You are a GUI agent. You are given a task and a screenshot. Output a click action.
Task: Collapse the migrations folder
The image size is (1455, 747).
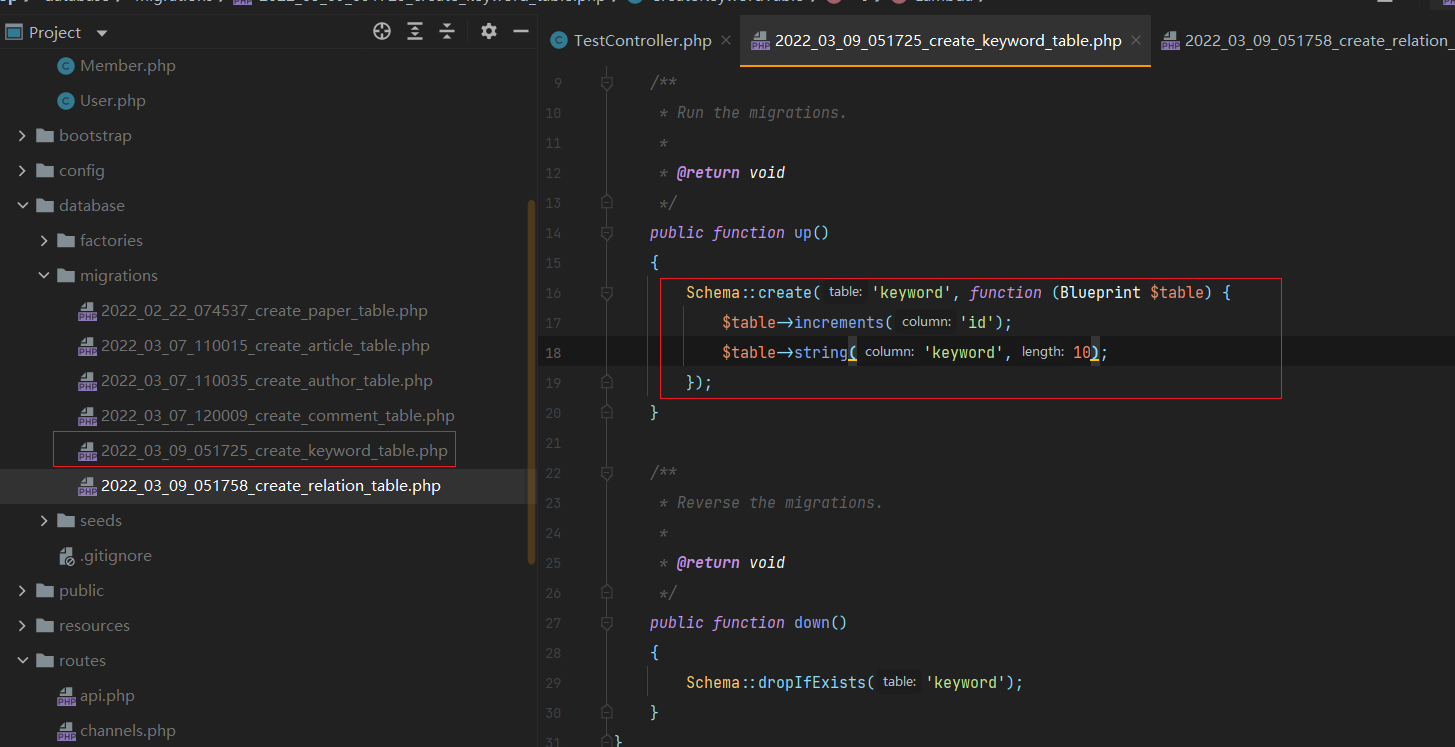tap(44, 276)
